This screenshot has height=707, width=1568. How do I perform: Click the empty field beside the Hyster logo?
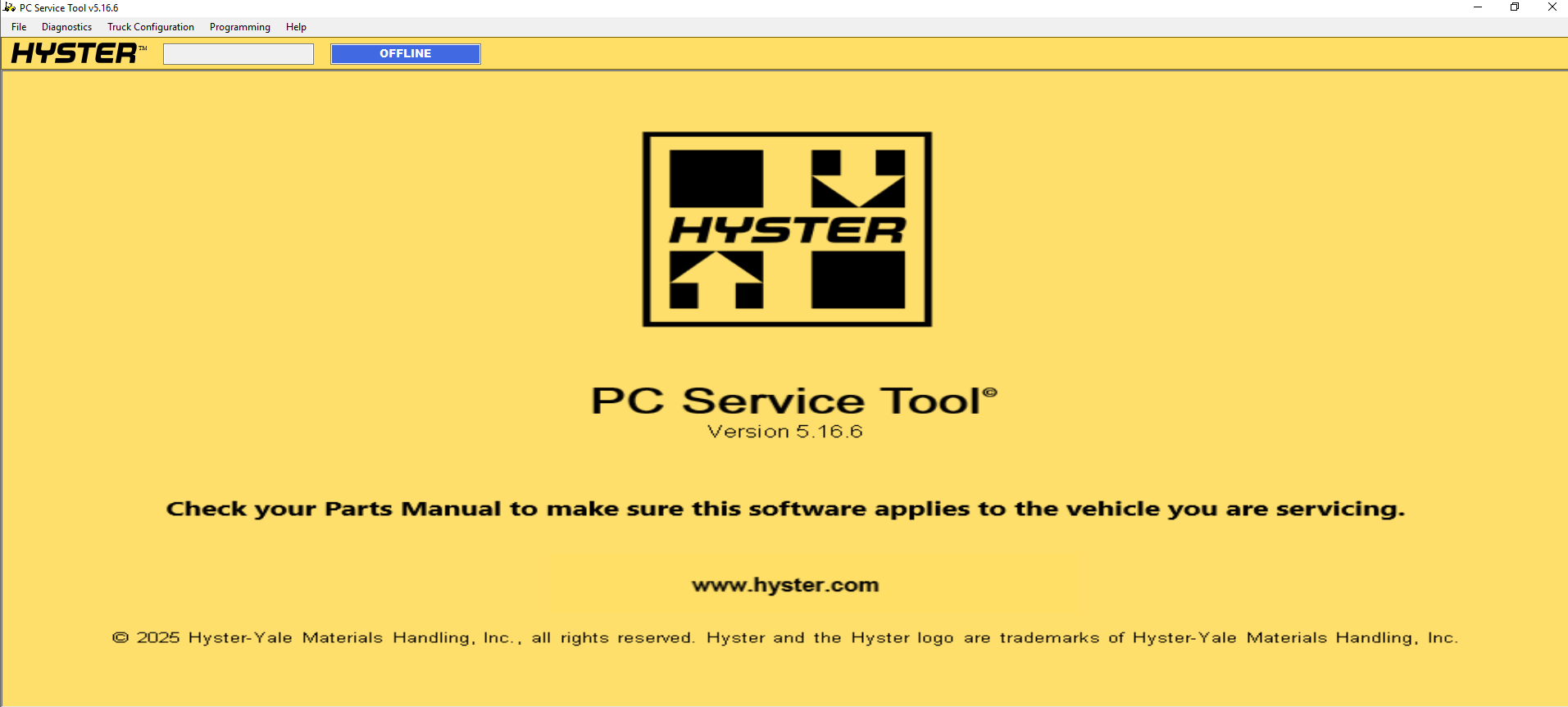(239, 54)
